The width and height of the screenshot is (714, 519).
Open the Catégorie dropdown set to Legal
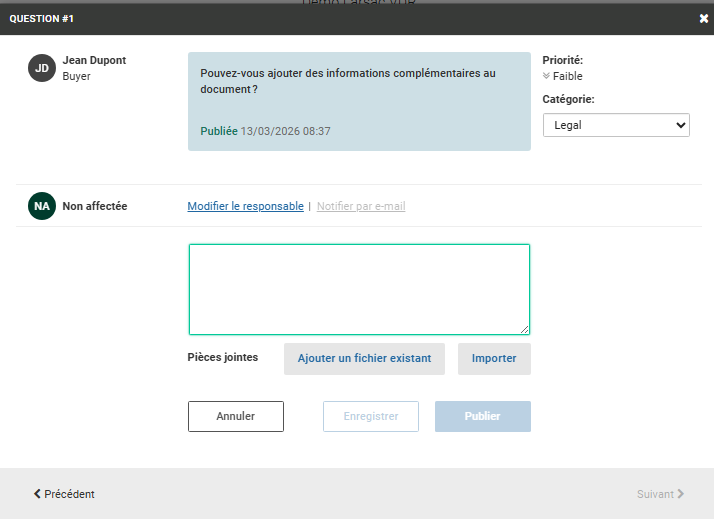point(616,125)
